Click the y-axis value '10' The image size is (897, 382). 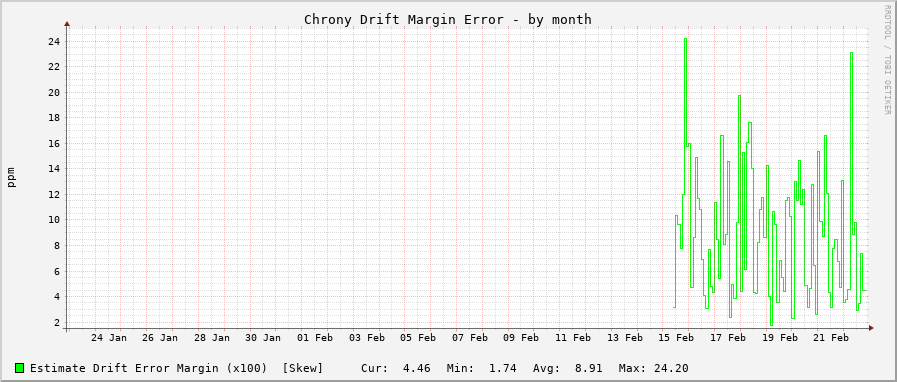point(54,220)
